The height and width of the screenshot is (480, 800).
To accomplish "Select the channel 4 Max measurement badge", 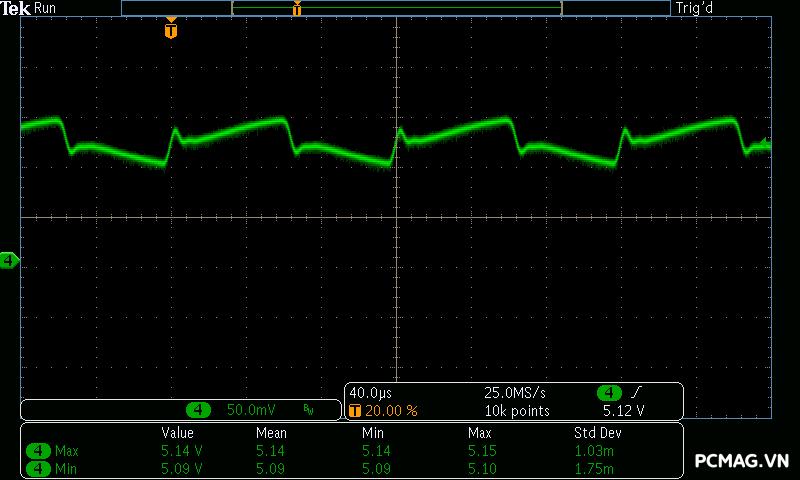I will tap(38, 451).
